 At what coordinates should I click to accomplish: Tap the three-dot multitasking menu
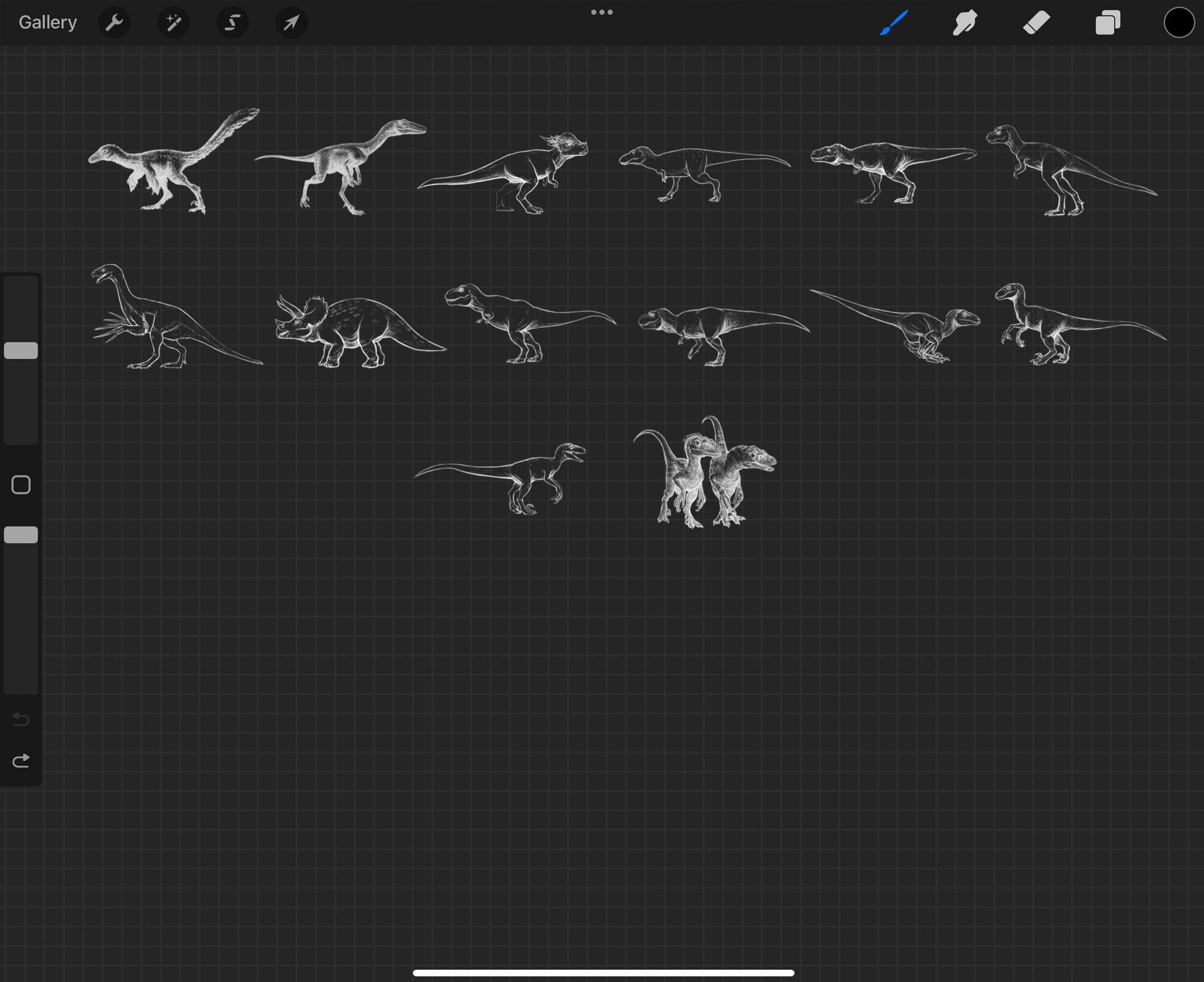click(602, 12)
